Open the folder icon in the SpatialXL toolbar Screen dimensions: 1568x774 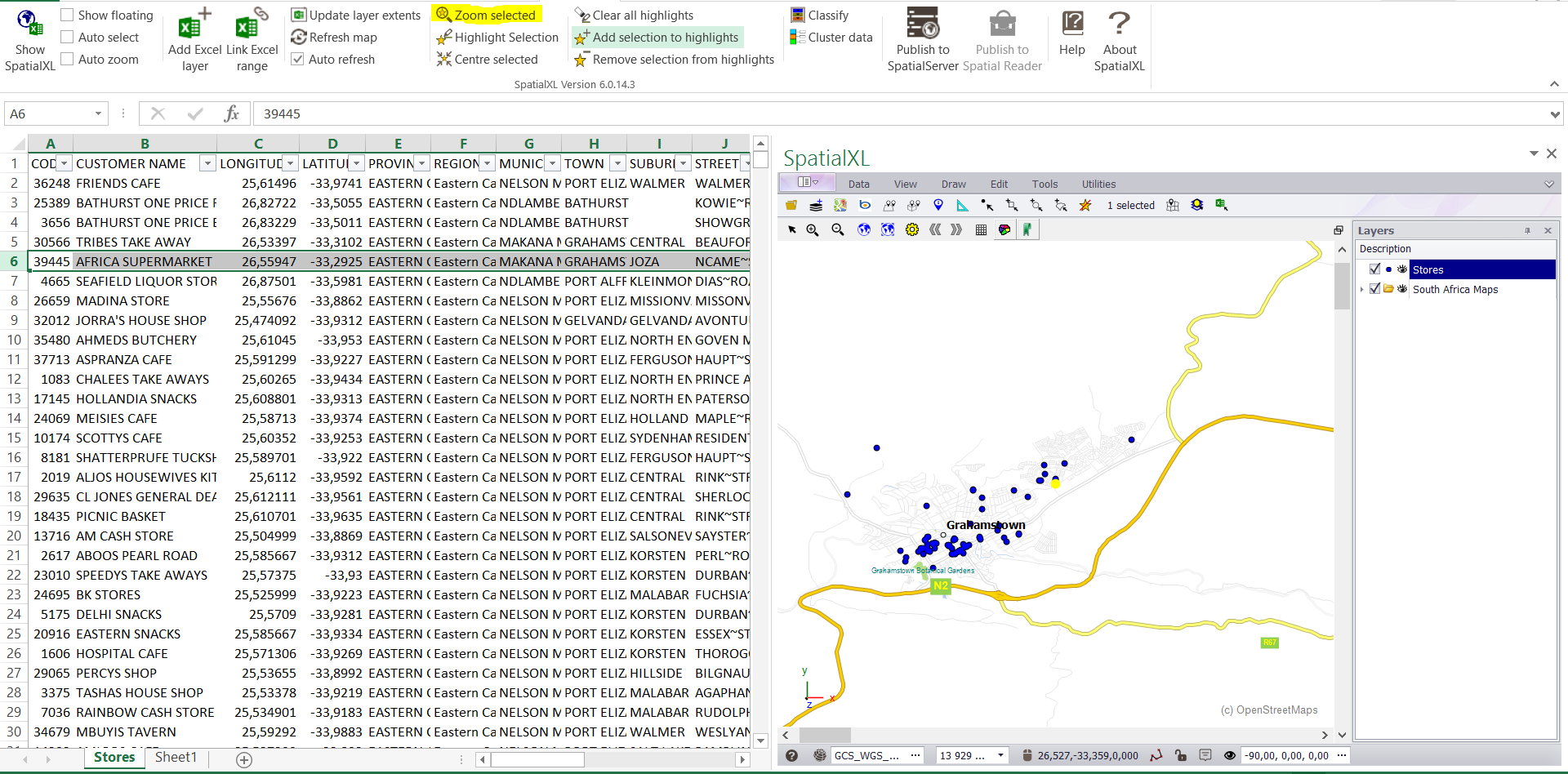coord(791,205)
